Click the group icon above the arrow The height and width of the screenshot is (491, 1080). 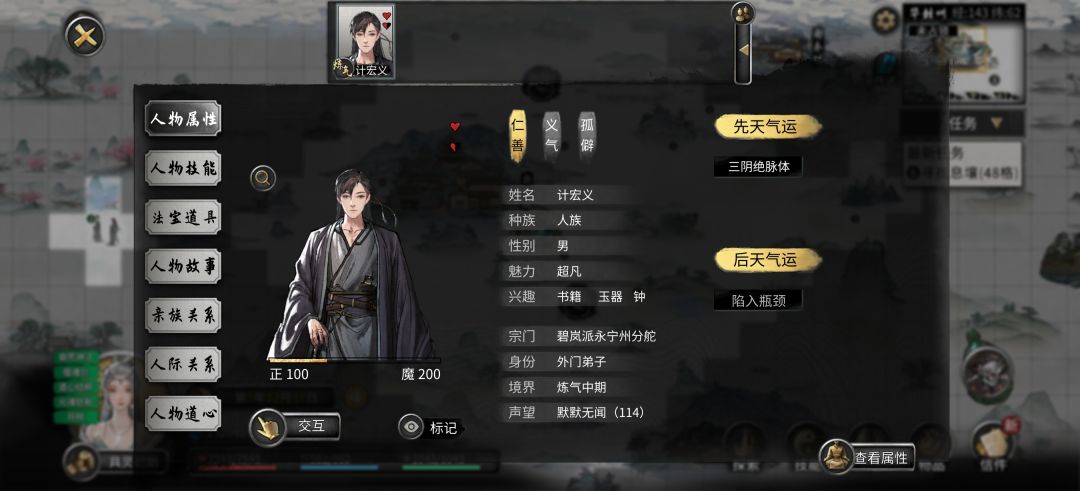(742, 12)
